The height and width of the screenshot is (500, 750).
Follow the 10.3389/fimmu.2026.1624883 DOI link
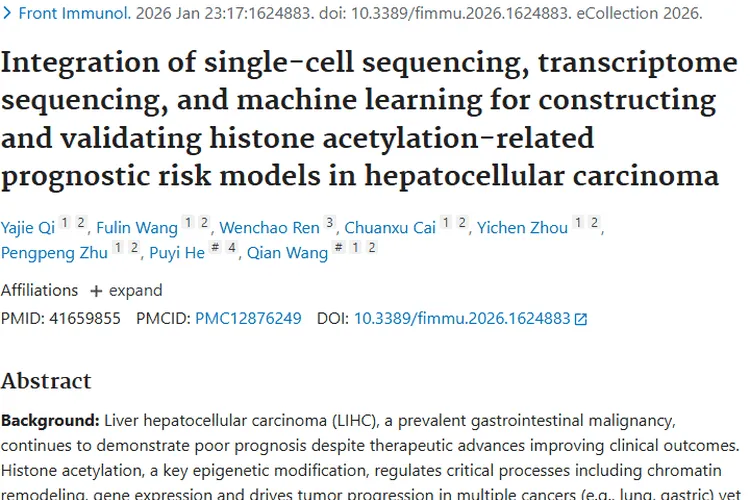click(461, 319)
